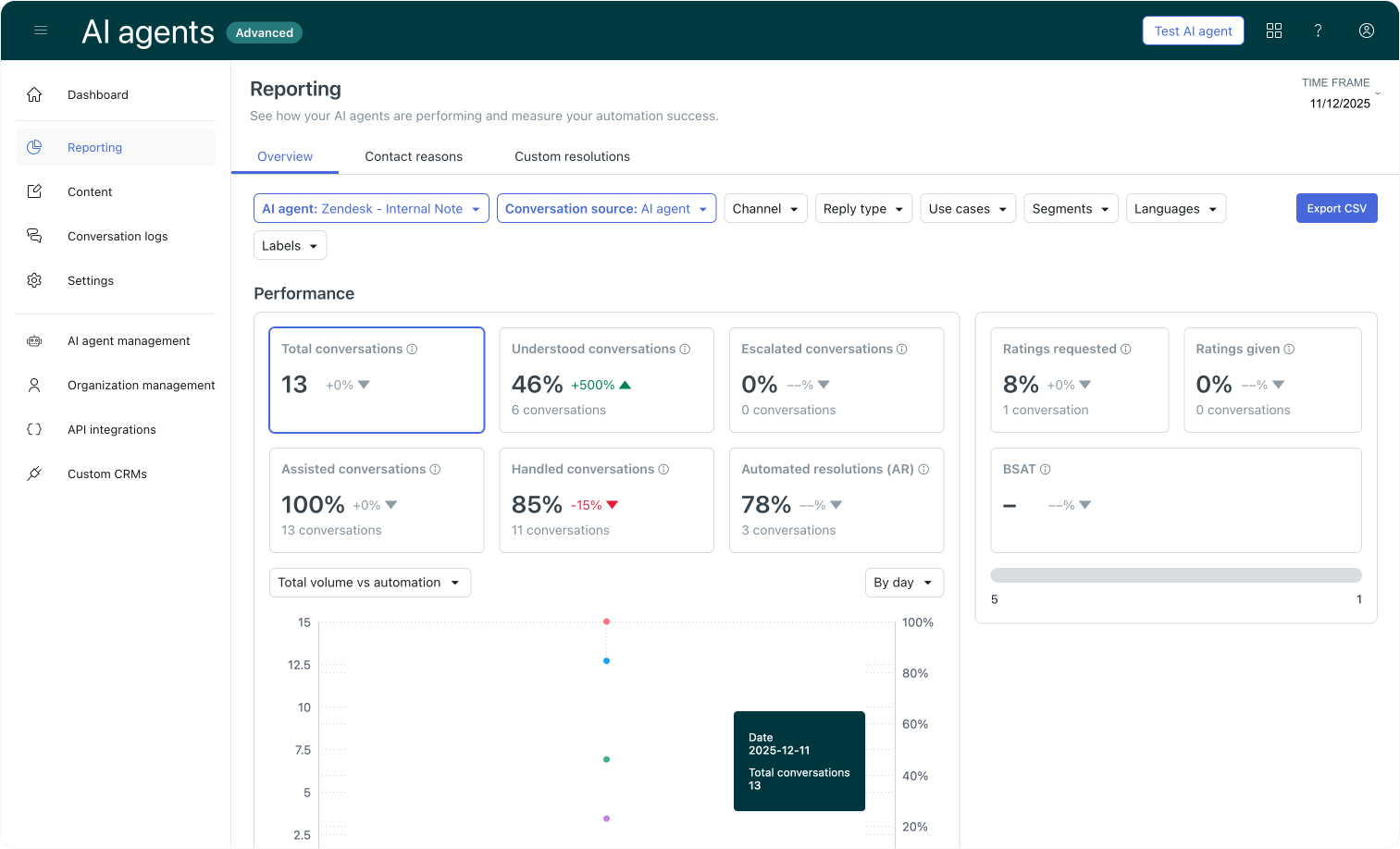Click the Settings gear icon in sidebar
Viewport: 1400px width, 849px height.
pos(34,280)
